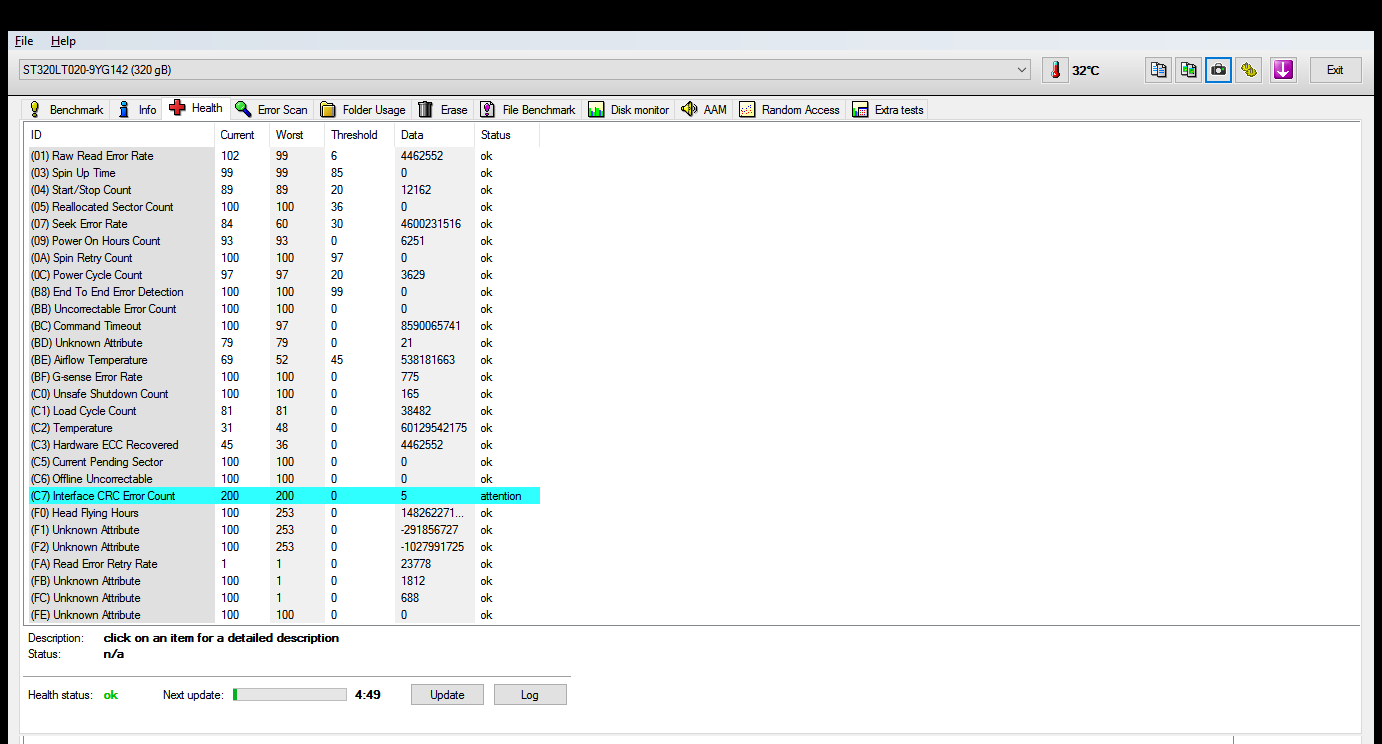Select the (FB) Unknown Attribute row
This screenshot has width=1382, height=744.
[284, 581]
